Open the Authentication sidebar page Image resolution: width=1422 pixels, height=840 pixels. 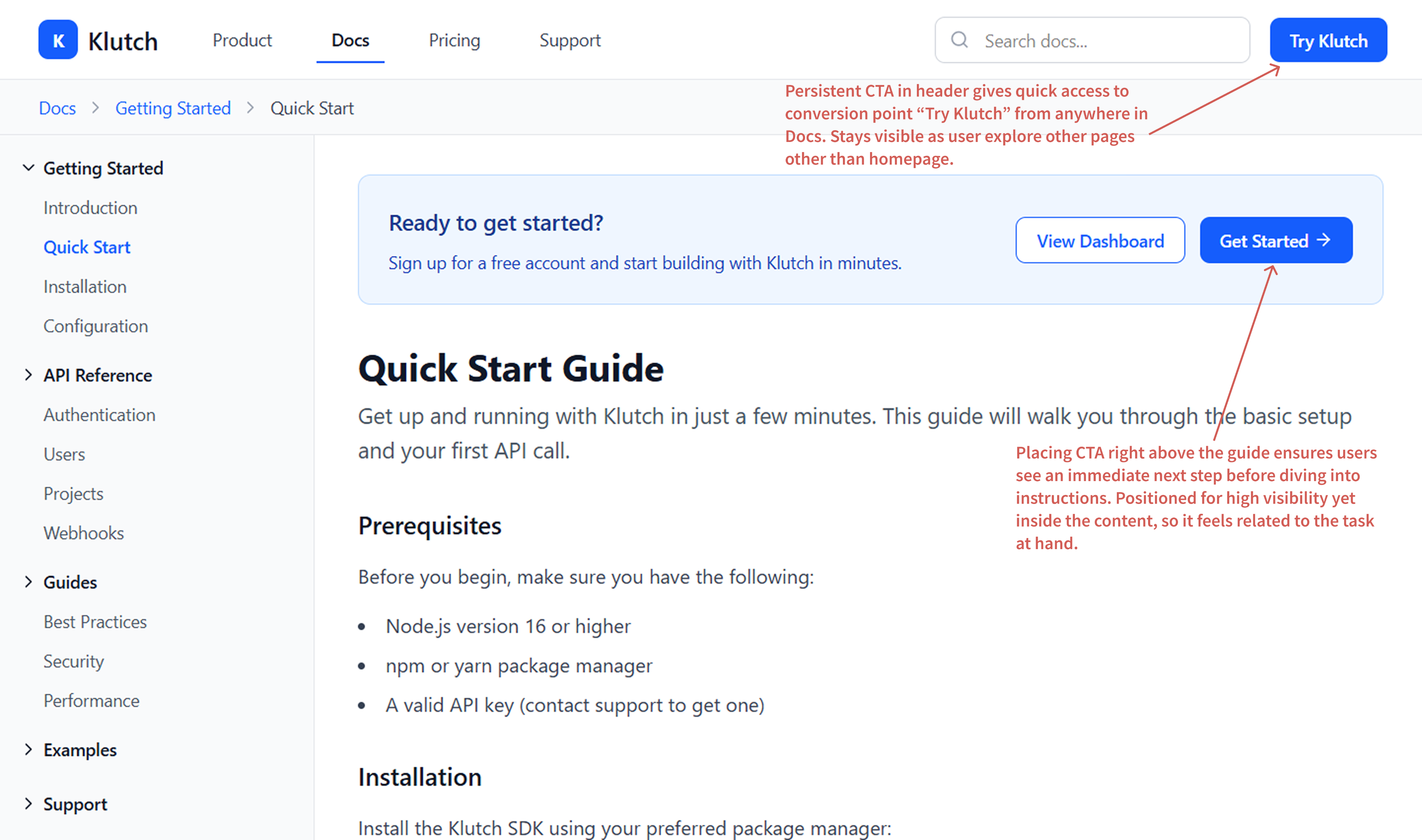coord(100,414)
